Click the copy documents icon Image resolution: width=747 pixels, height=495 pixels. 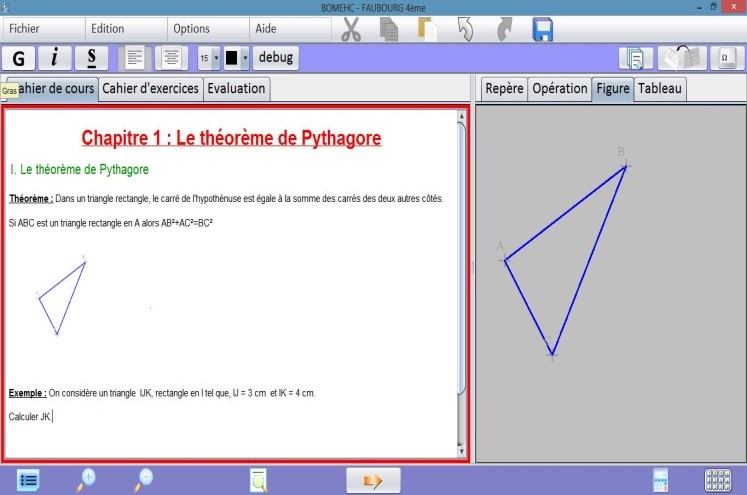(390, 30)
